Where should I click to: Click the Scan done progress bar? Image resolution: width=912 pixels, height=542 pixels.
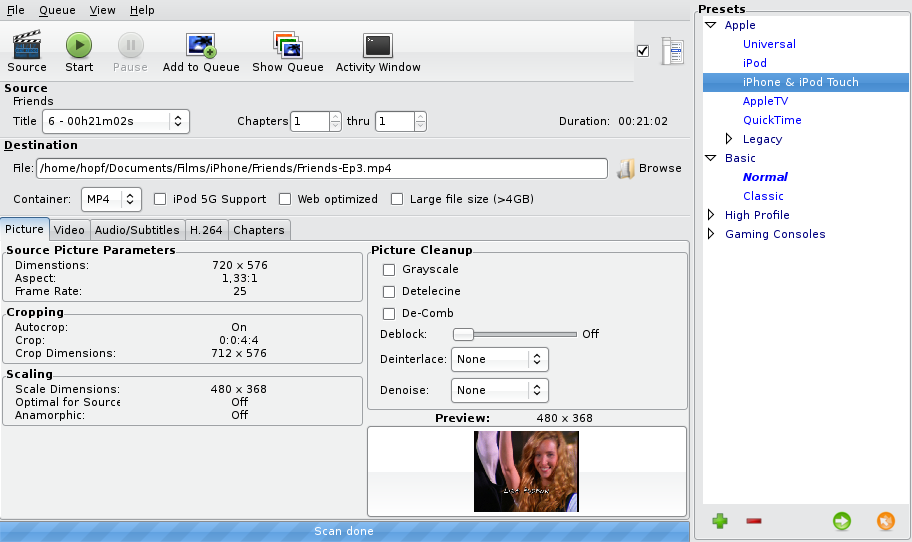(344, 531)
